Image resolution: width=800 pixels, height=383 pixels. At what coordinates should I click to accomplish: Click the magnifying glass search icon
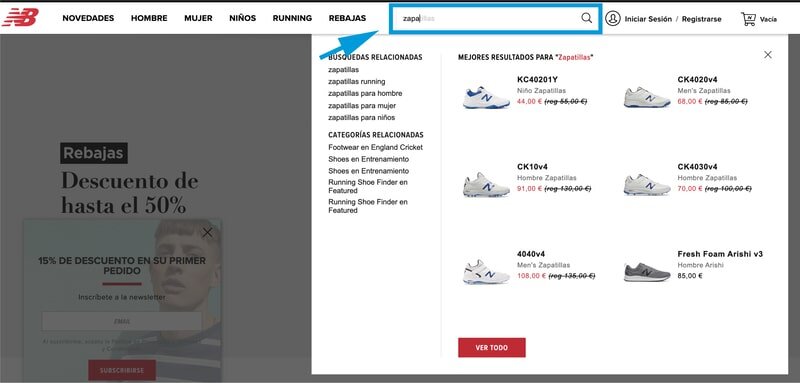tap(587, 18)
